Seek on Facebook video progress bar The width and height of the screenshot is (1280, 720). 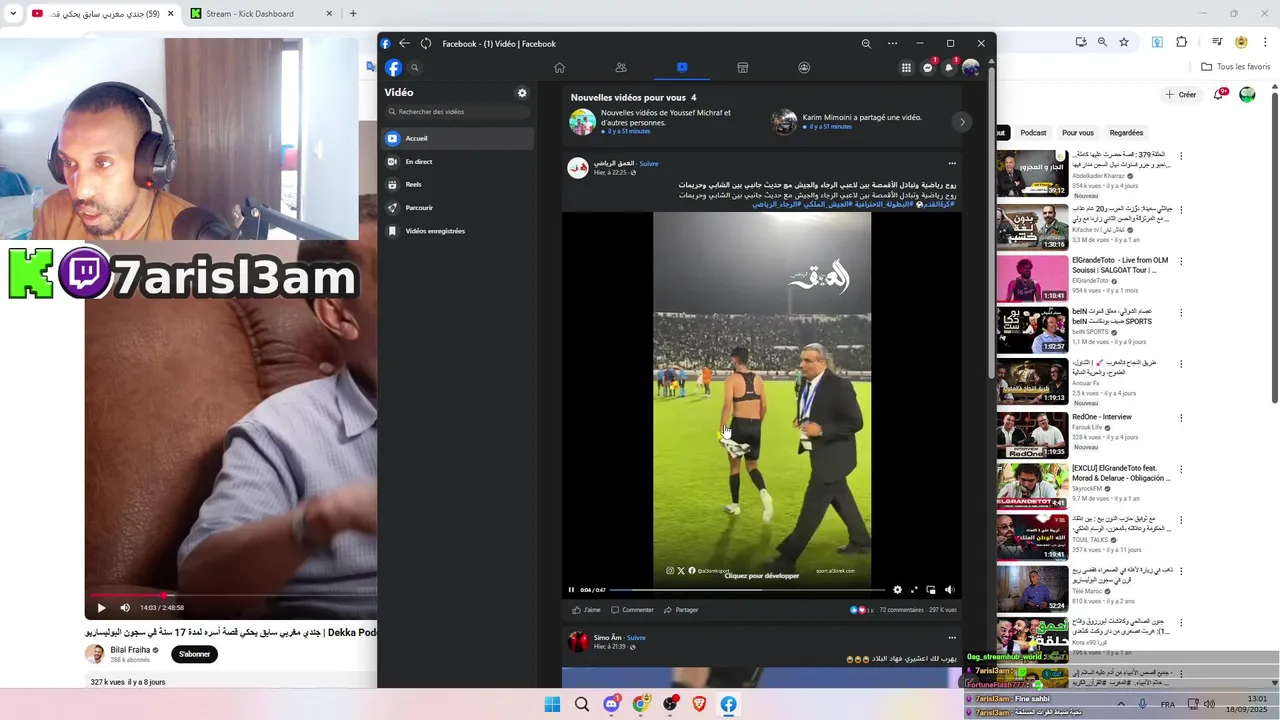[747, 590]
